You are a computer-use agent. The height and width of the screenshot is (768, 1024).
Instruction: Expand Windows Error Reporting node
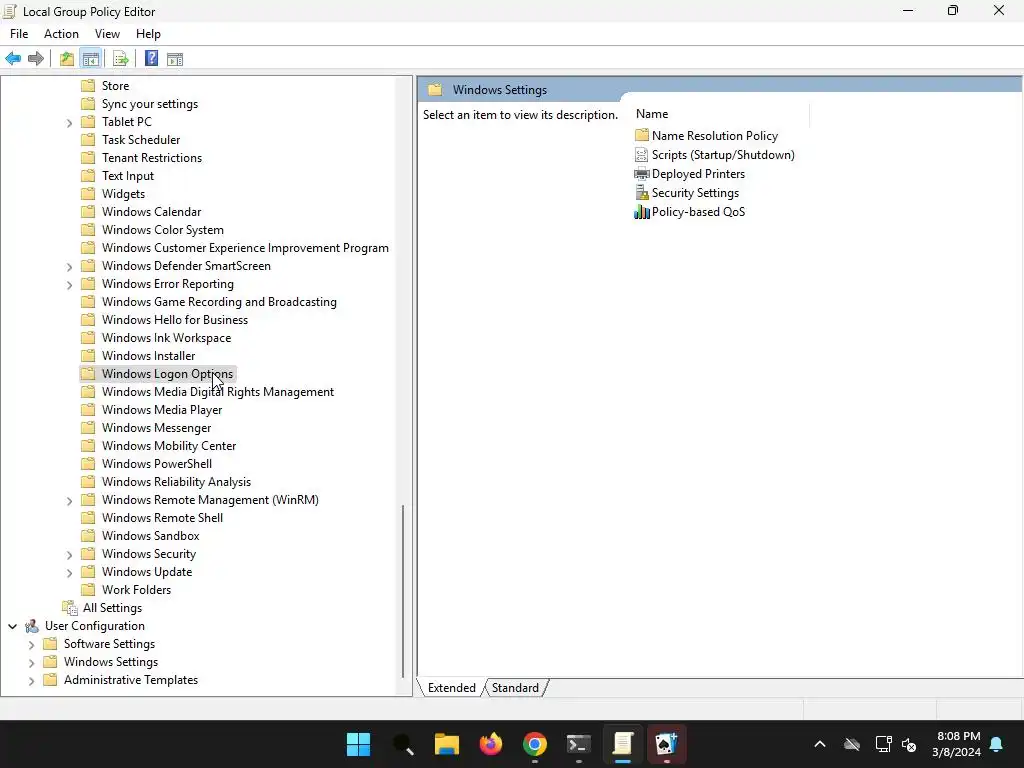click(x=69, y=285)
